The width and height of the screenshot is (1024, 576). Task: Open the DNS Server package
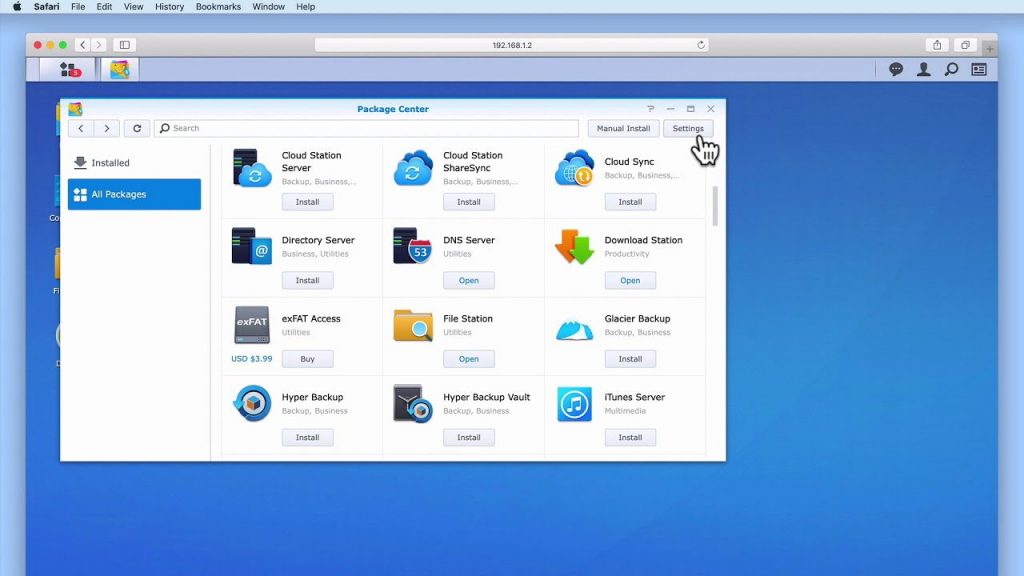469,280
